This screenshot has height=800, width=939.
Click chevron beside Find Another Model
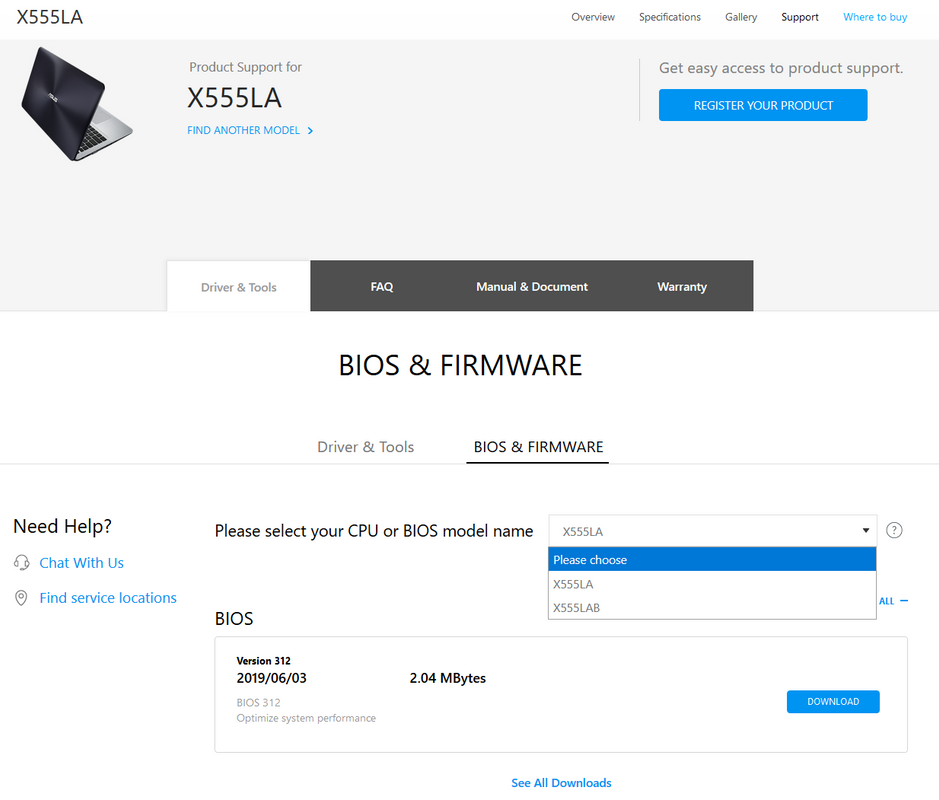pos(311,131)
